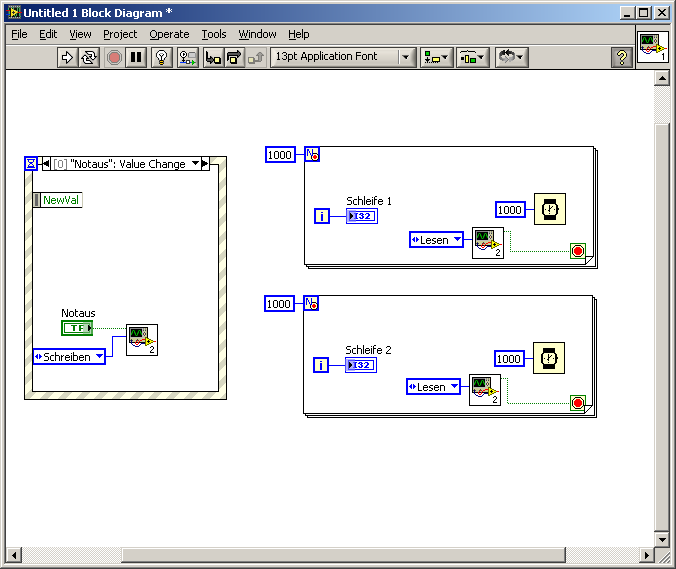The width and height of the screenshot is (676, 569).
Task: Click iteration terminal i in Schleife 1 loop
Action: 322,216
